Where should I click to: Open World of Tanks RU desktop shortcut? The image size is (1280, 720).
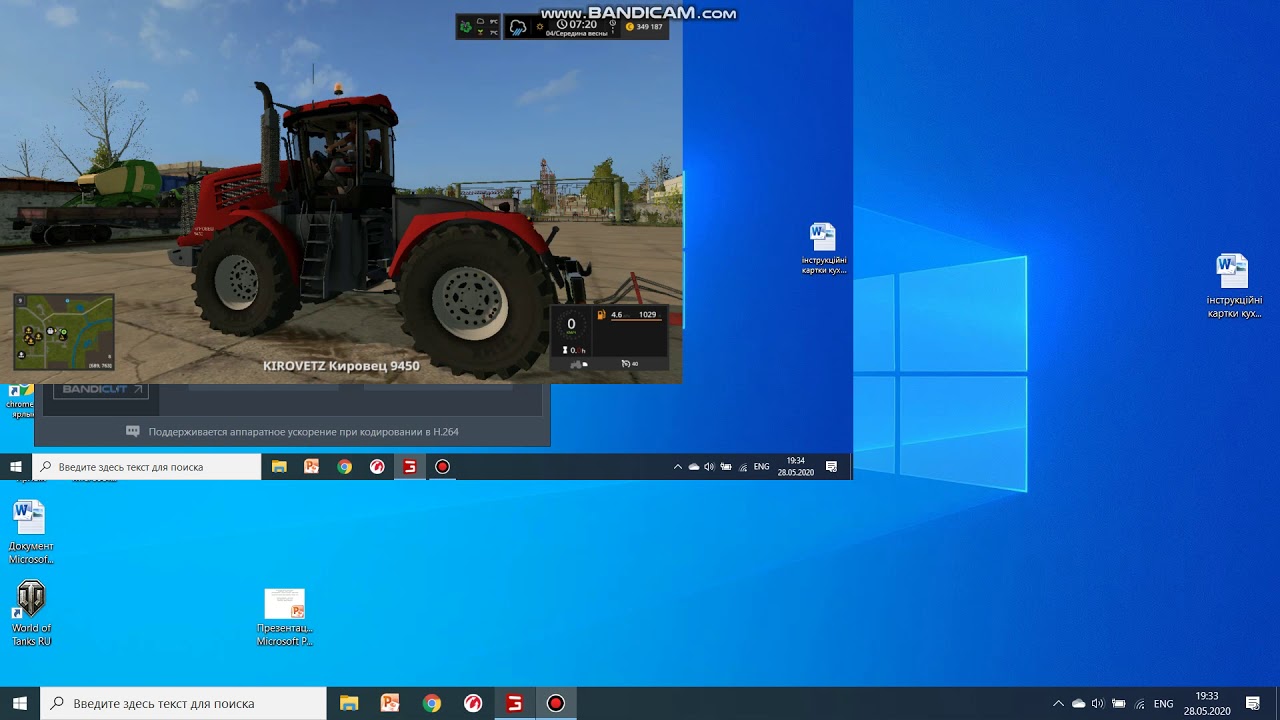[x=31, y=614]
